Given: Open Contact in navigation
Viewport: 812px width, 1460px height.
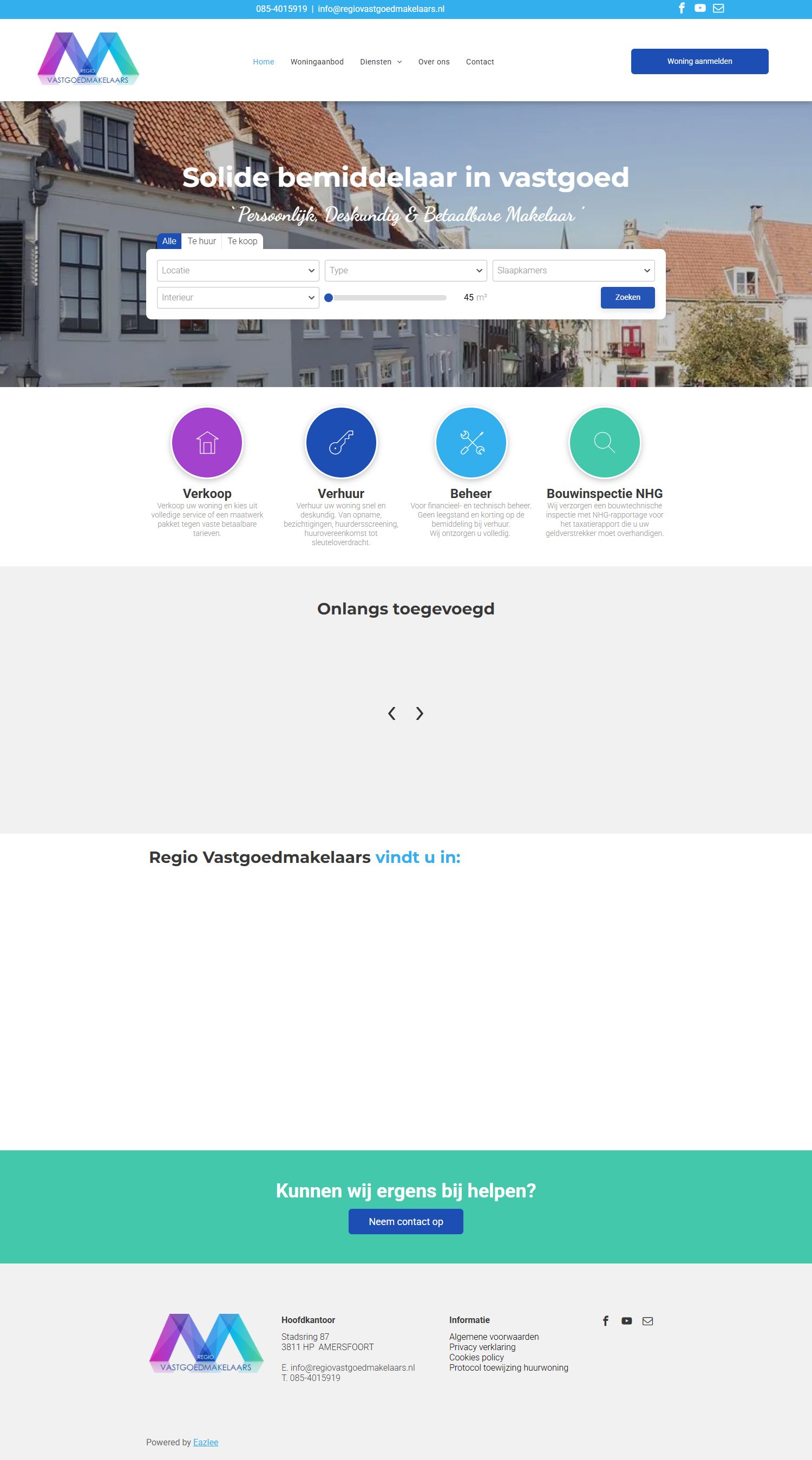Looking at the screenshot, I should [x=480, y=62].
